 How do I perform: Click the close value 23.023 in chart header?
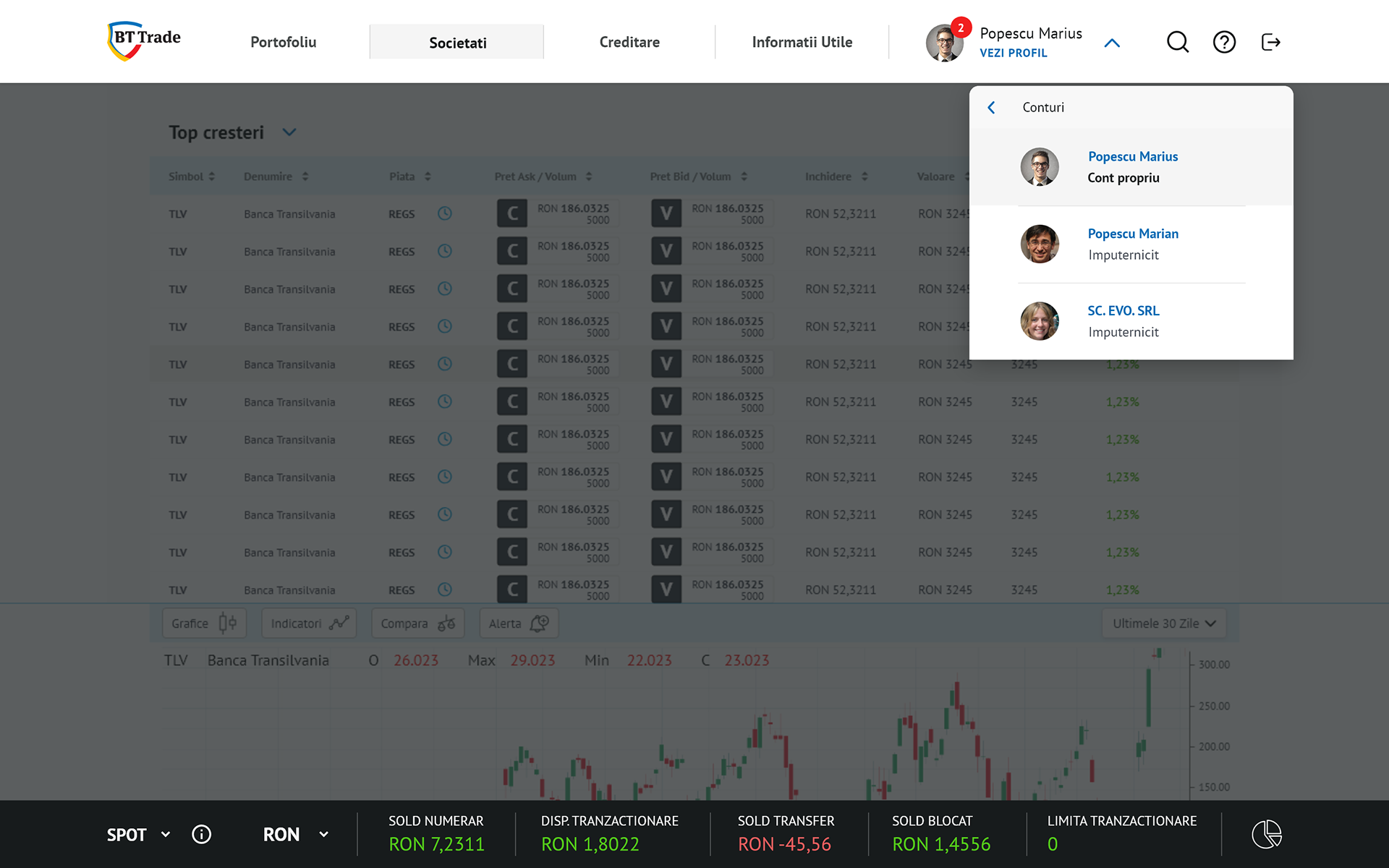[747, 660]
